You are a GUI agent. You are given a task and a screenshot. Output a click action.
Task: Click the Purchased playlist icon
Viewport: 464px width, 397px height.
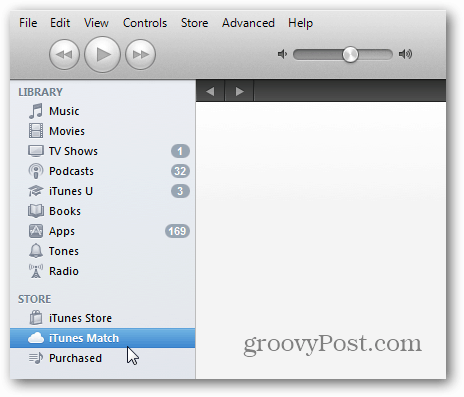(36, 358)
